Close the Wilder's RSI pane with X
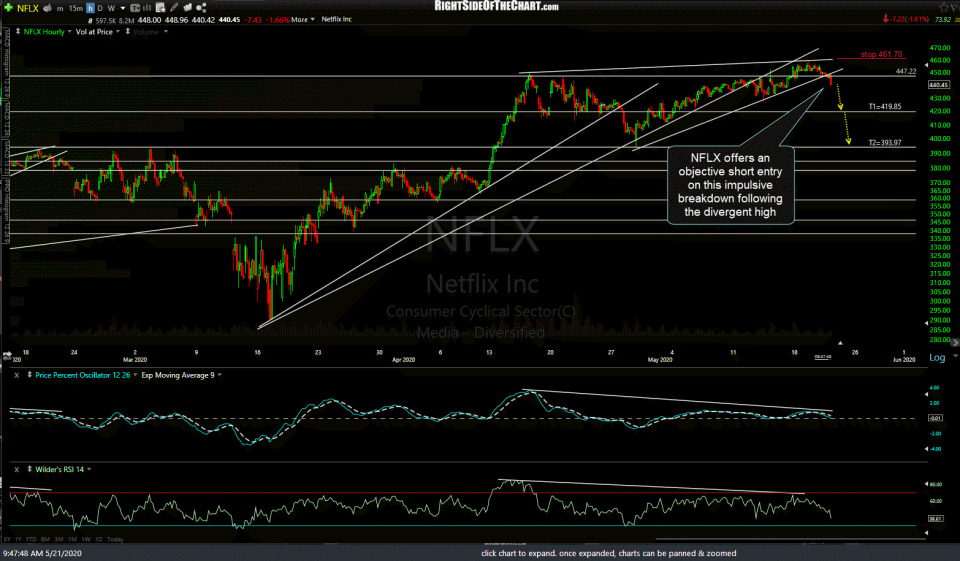The image size is (960, 561). [17, 470]
